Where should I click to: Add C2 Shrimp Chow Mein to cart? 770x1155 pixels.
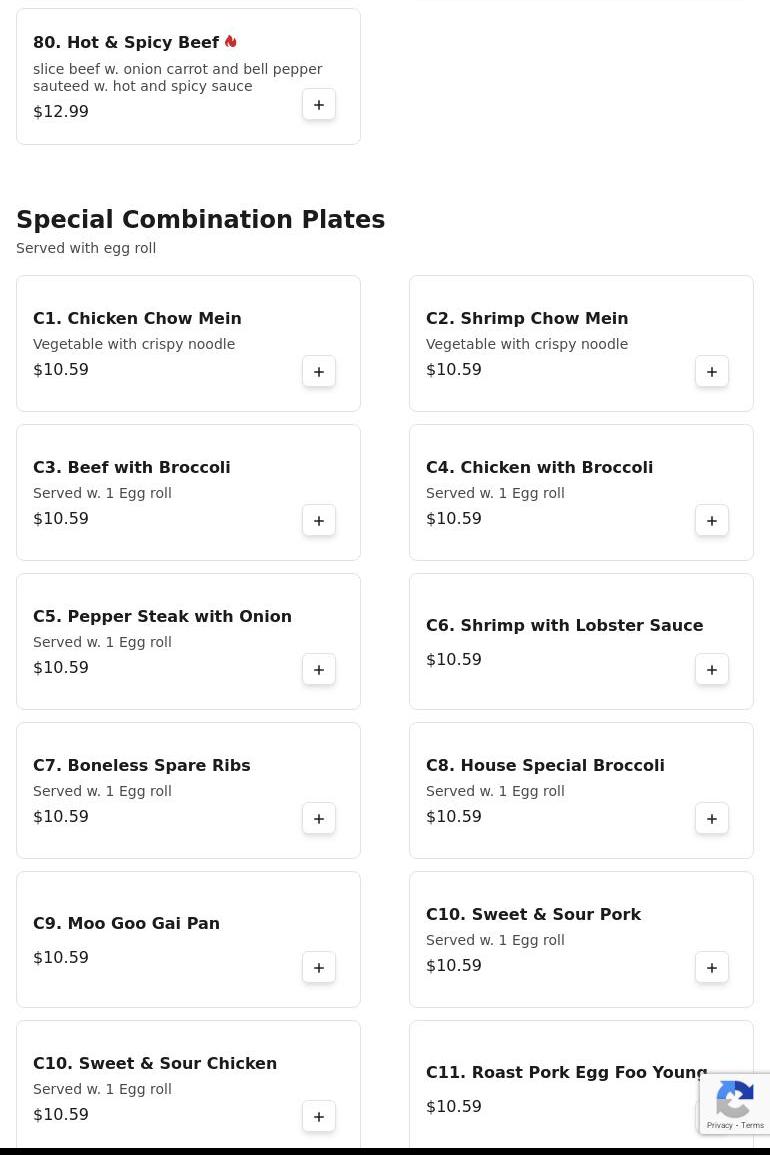pos(712,371)
